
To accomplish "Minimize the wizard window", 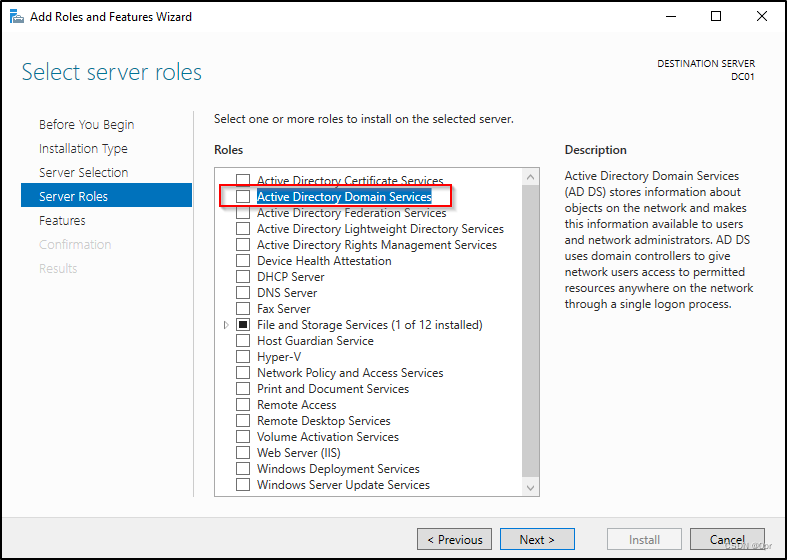I will [671, 17].
